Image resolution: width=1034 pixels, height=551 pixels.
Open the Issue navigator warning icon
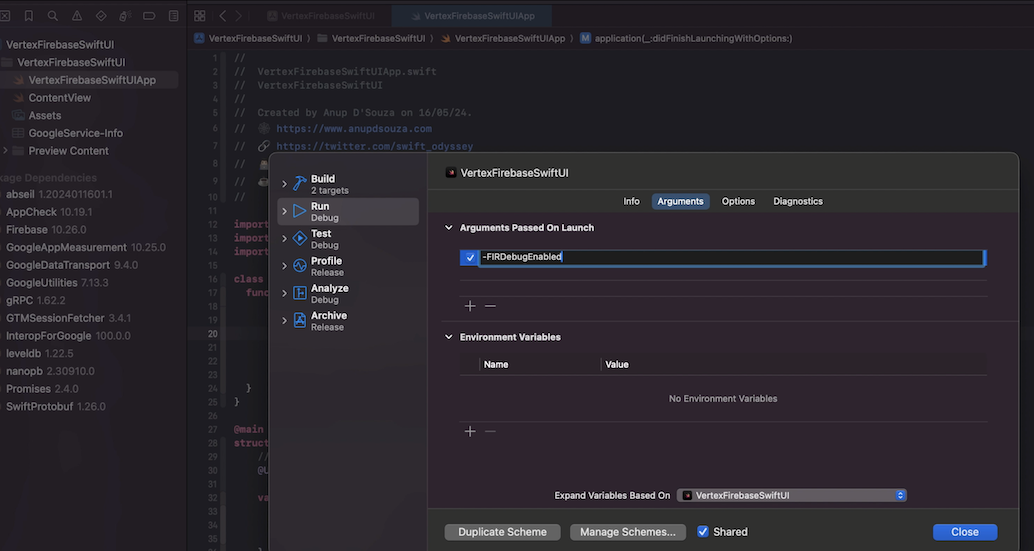76,16
